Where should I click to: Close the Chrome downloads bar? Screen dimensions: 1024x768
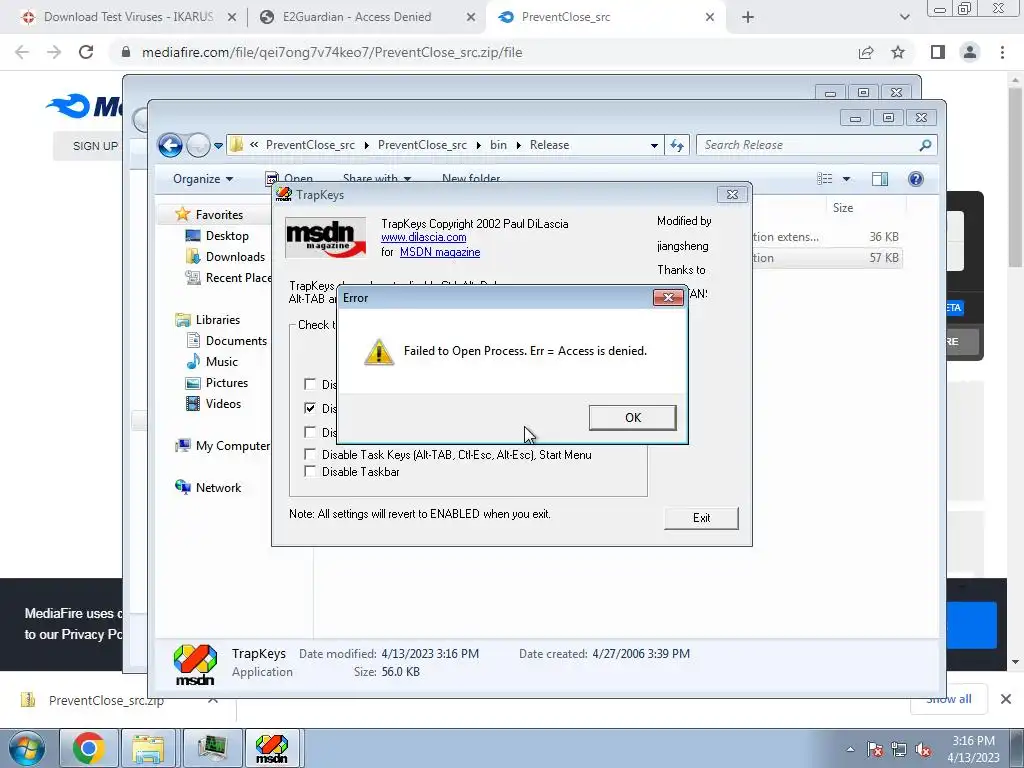pyautogui.click(x=1006, y=699)
